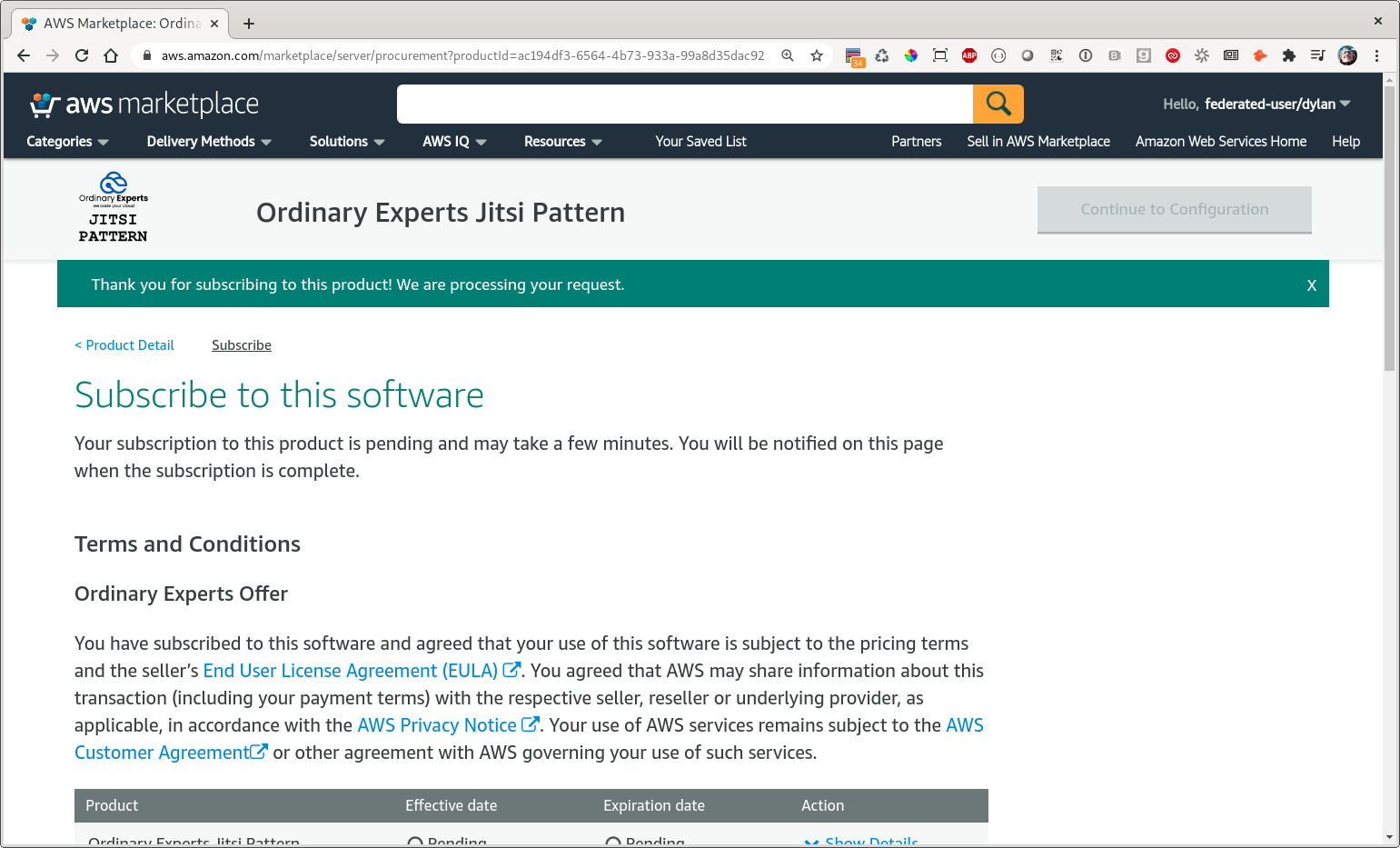This screenshot has width=1400, height=848.
Task: Open the Delivery Methods dropdown
Action: (209, 142)
